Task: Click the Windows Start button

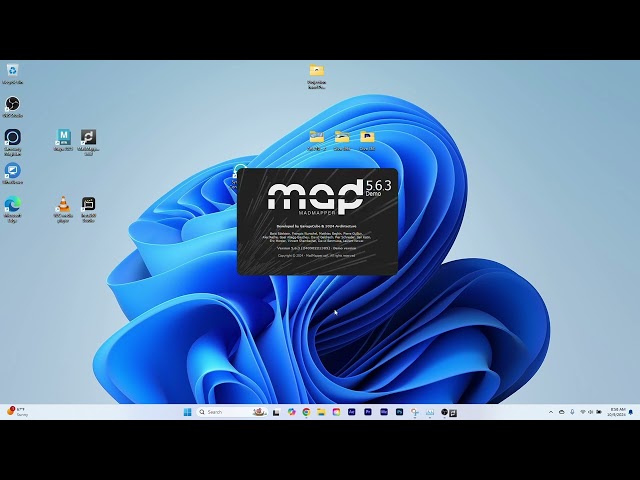Action: click(x=187, y=412)
